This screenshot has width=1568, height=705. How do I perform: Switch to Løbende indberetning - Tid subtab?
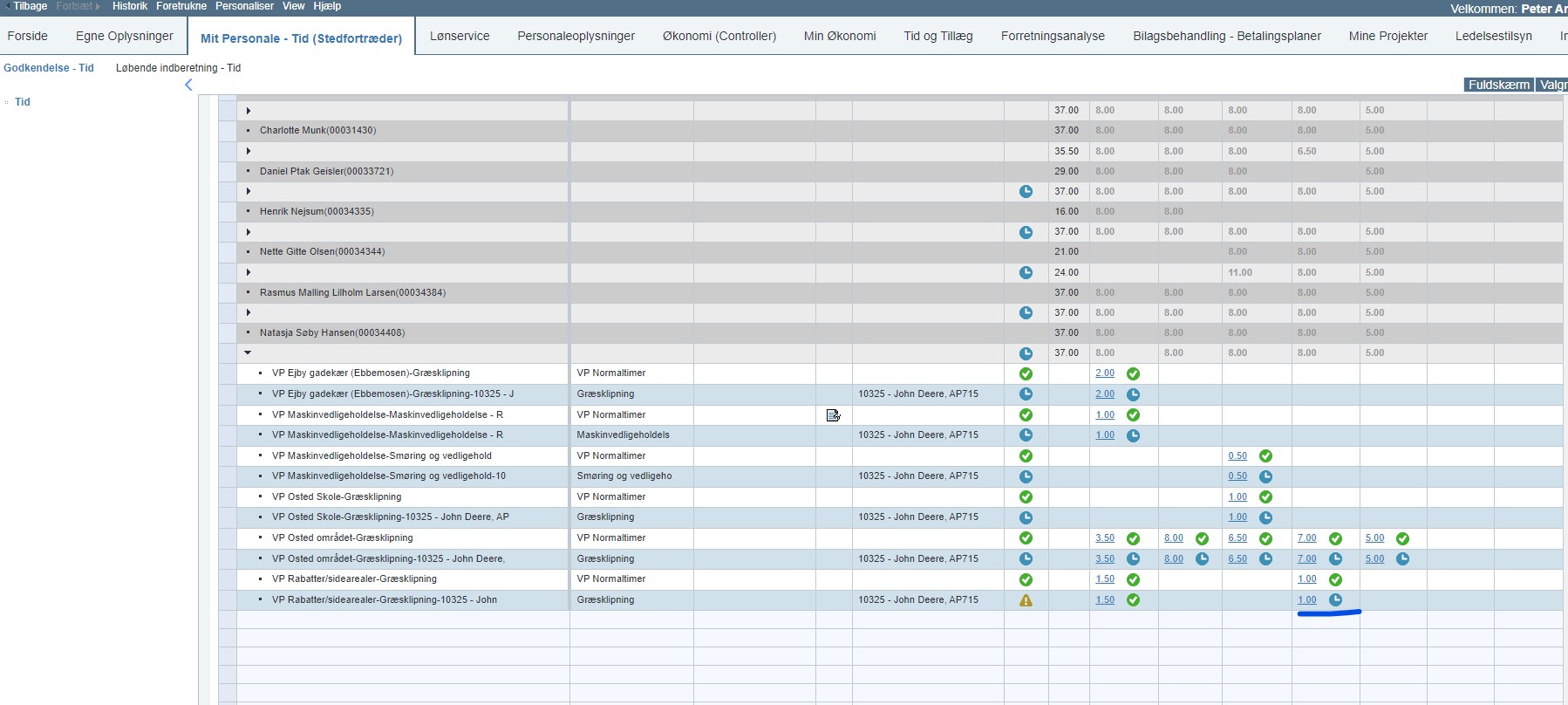(x=178, y=67)
